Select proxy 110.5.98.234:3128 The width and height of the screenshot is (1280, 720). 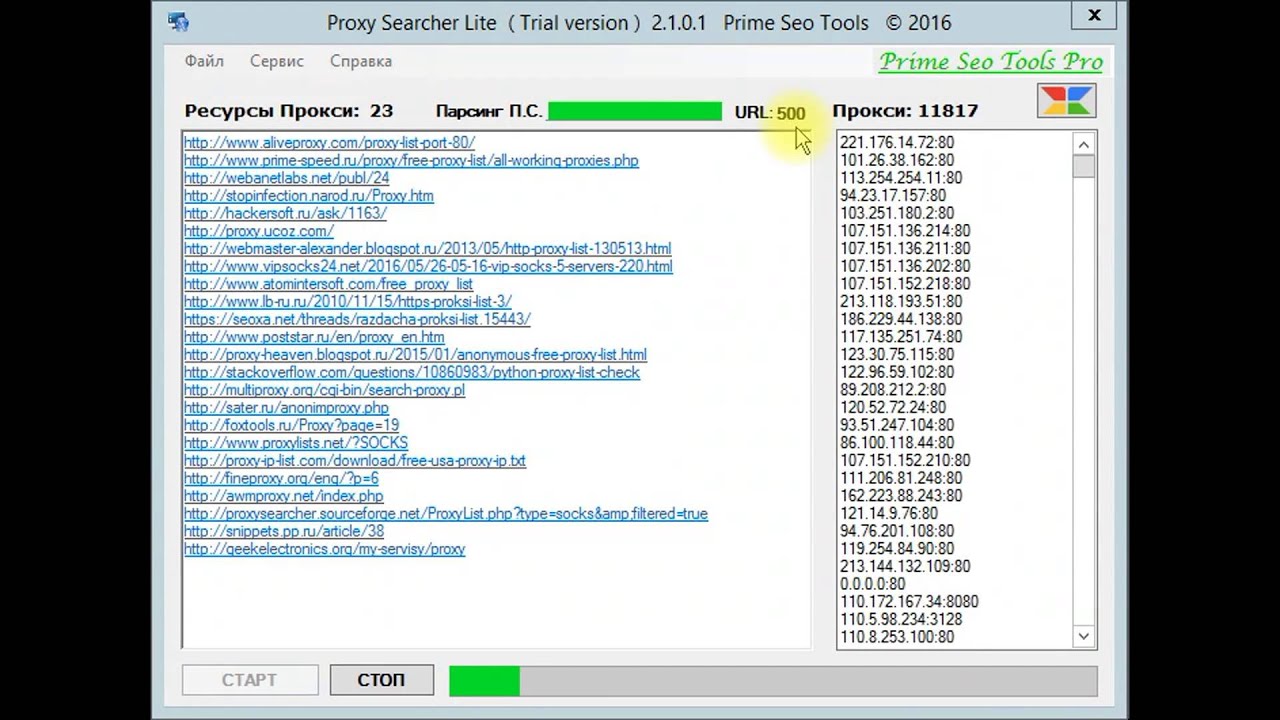(901, 620)
